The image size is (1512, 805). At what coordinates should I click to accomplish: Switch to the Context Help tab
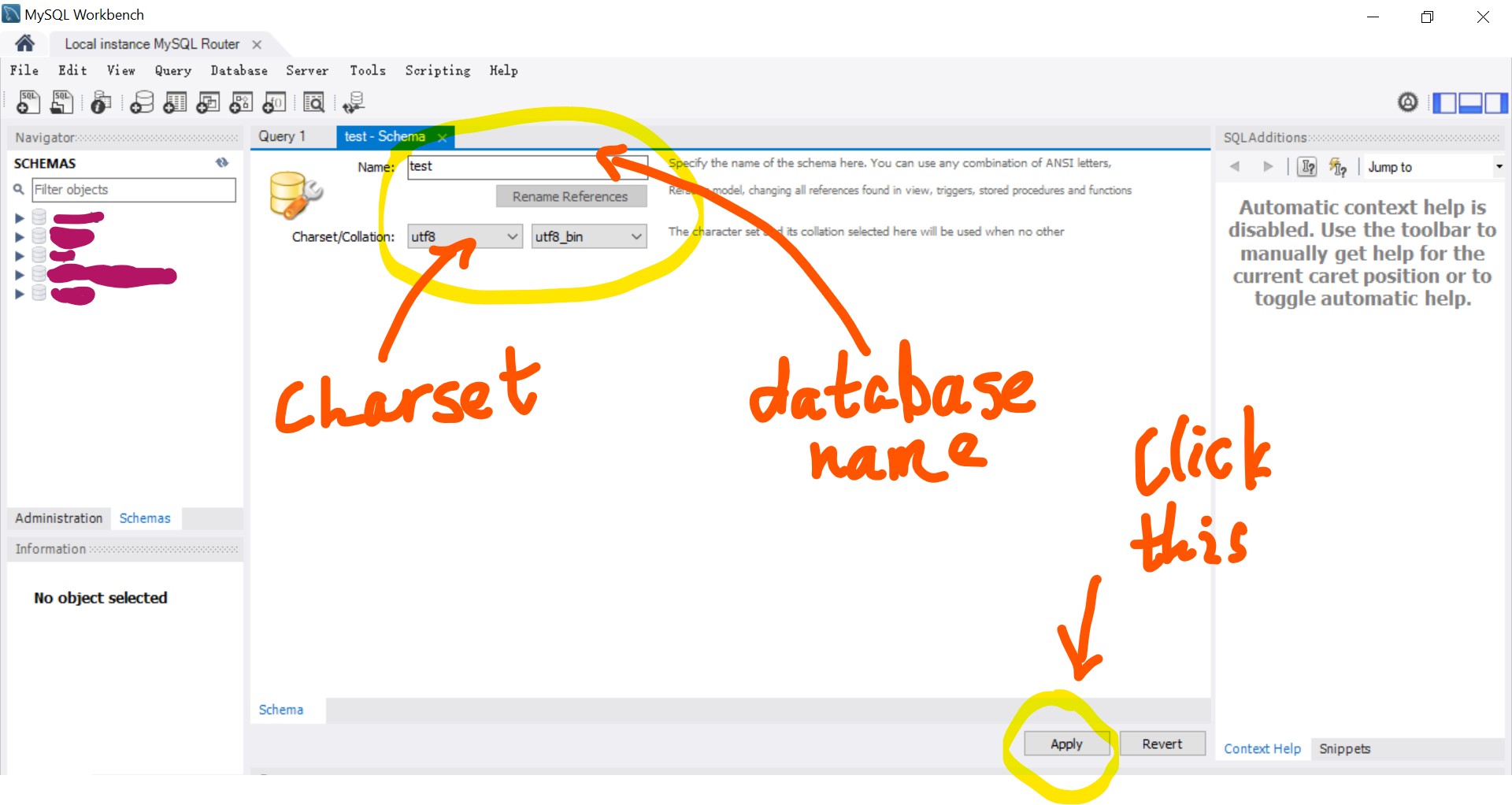(1262, 748)
